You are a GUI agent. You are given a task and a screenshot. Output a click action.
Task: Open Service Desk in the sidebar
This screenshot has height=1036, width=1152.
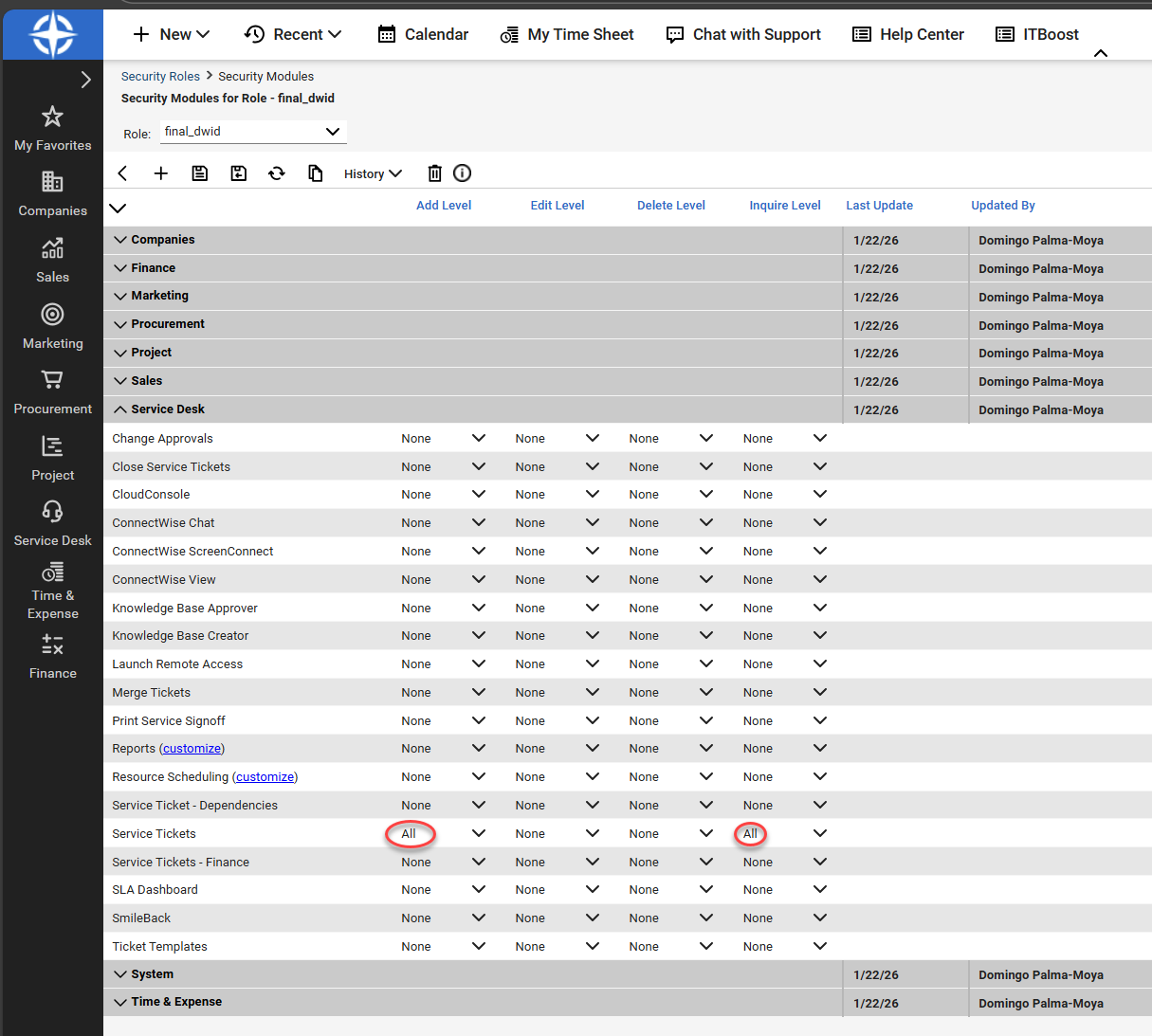[x=53, y=524]
